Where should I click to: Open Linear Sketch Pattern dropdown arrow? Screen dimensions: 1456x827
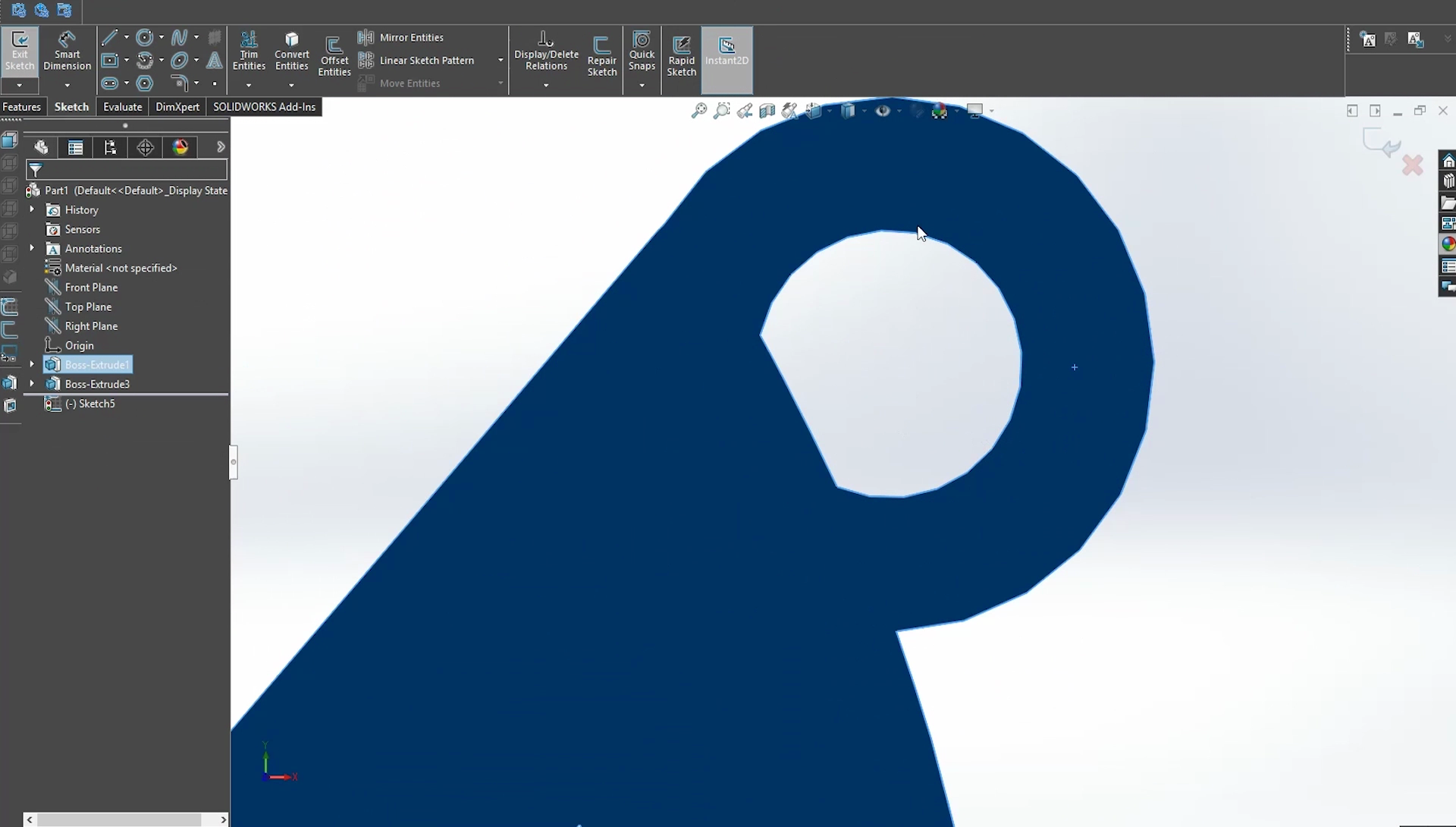pos(500,60)
